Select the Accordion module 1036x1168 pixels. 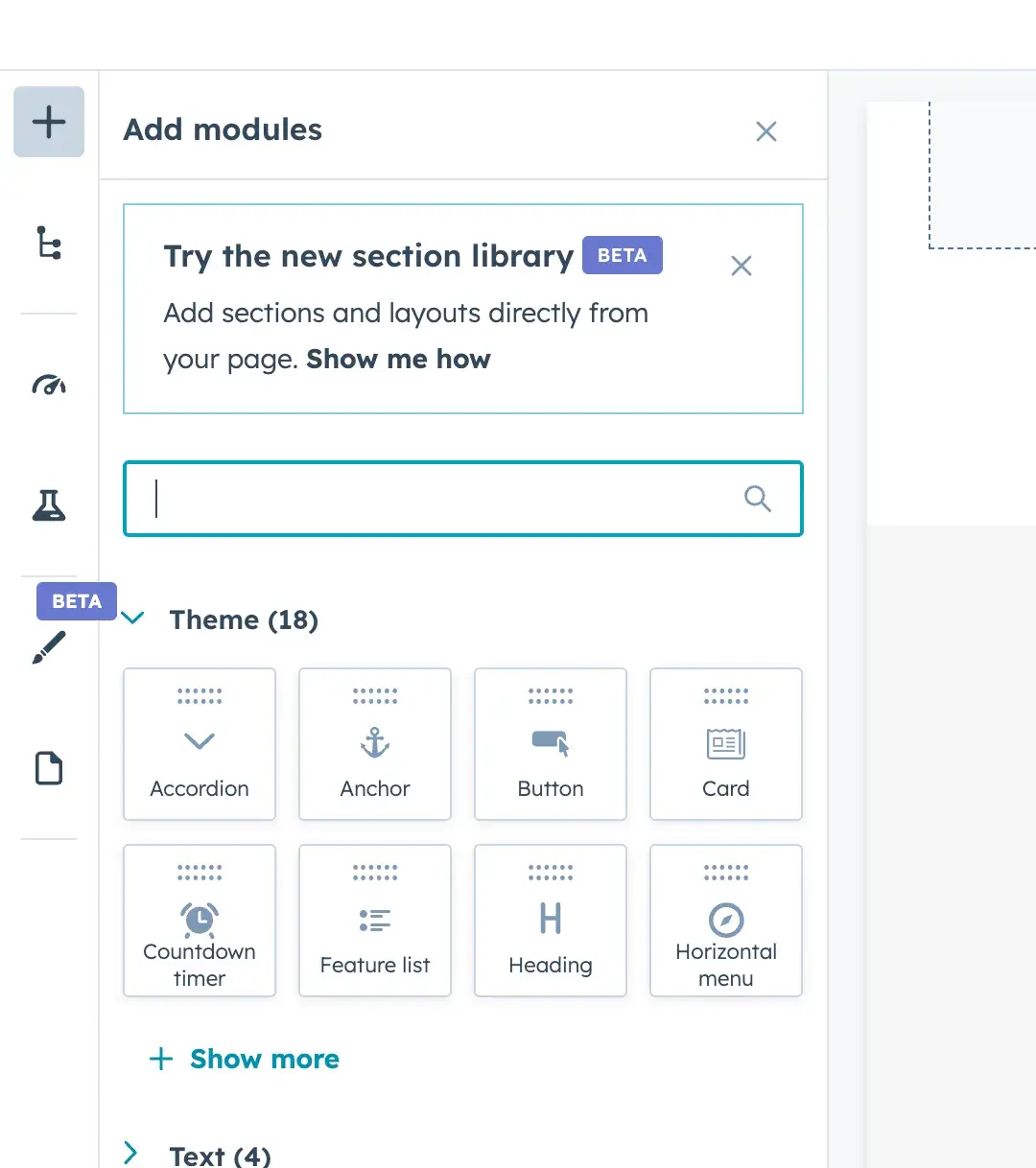[x=199, y=744]
